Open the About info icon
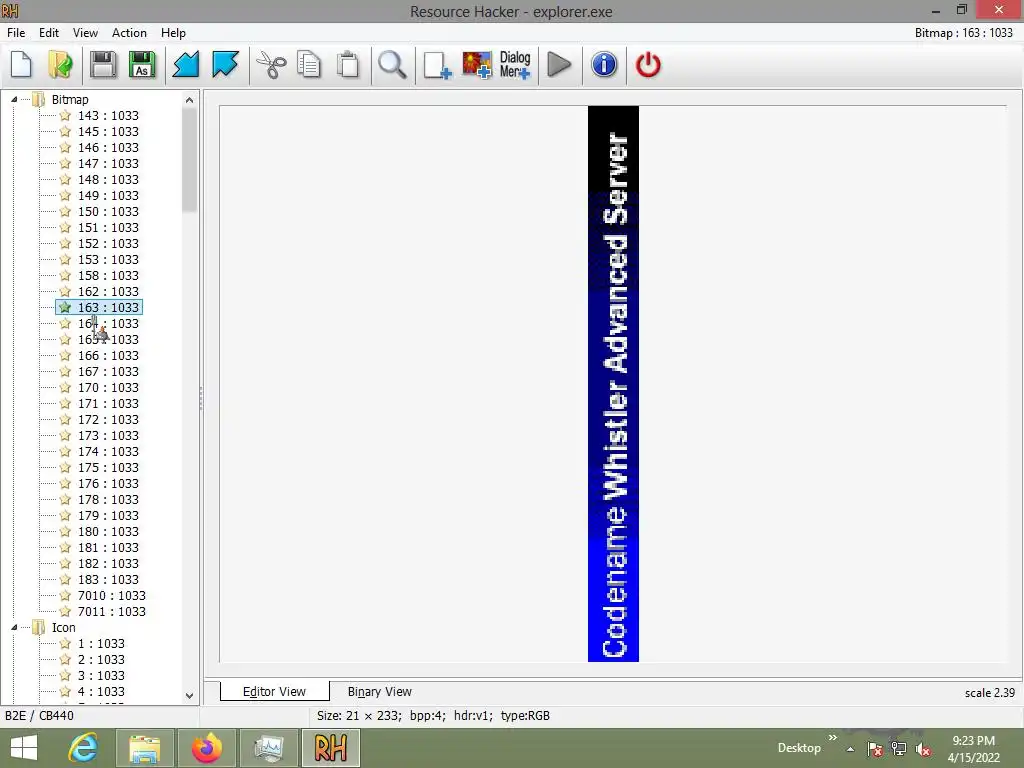This screenshot has width=1024, height=768. [x=604, y=65]
